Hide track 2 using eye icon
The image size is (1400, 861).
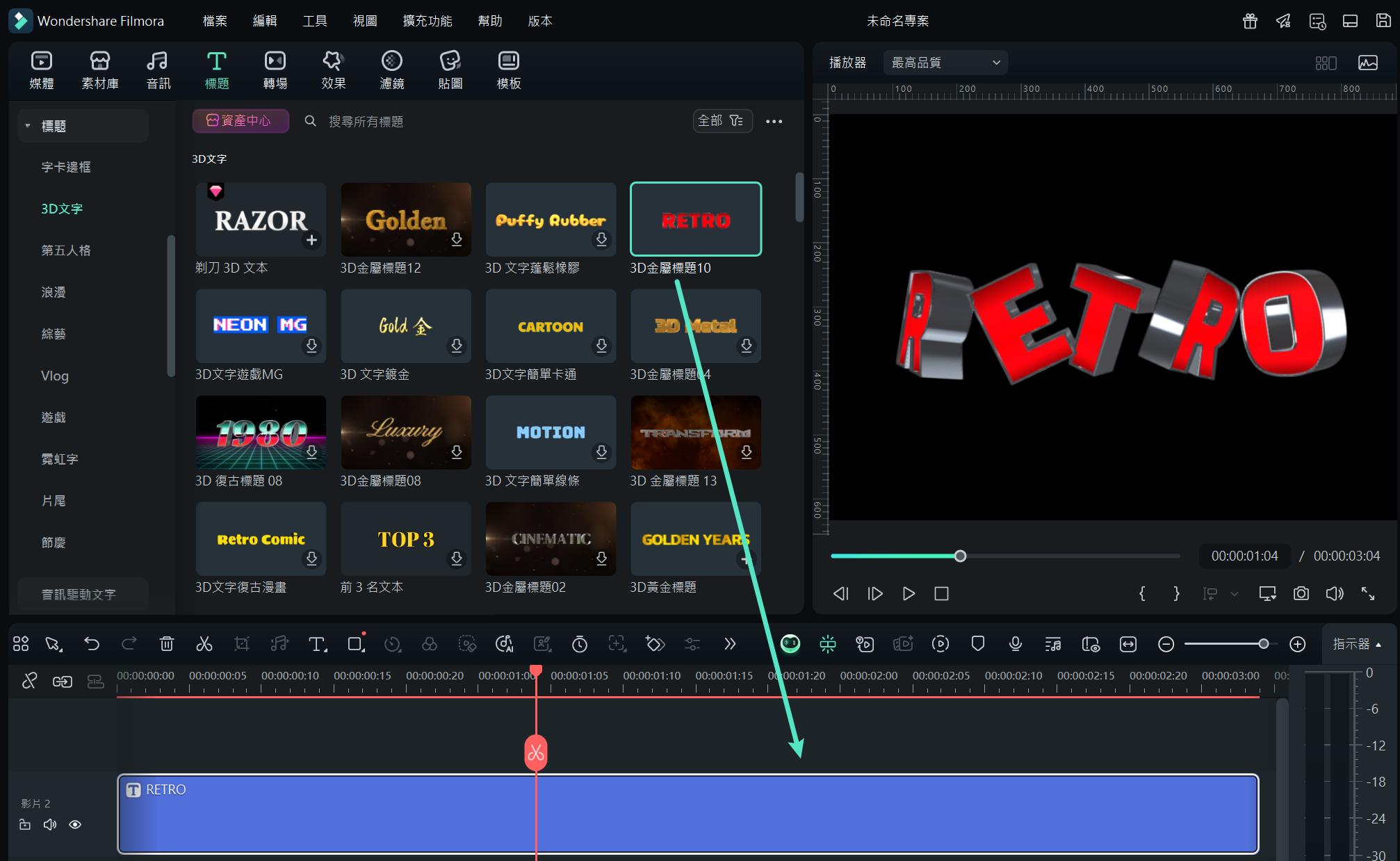[75, 825]
